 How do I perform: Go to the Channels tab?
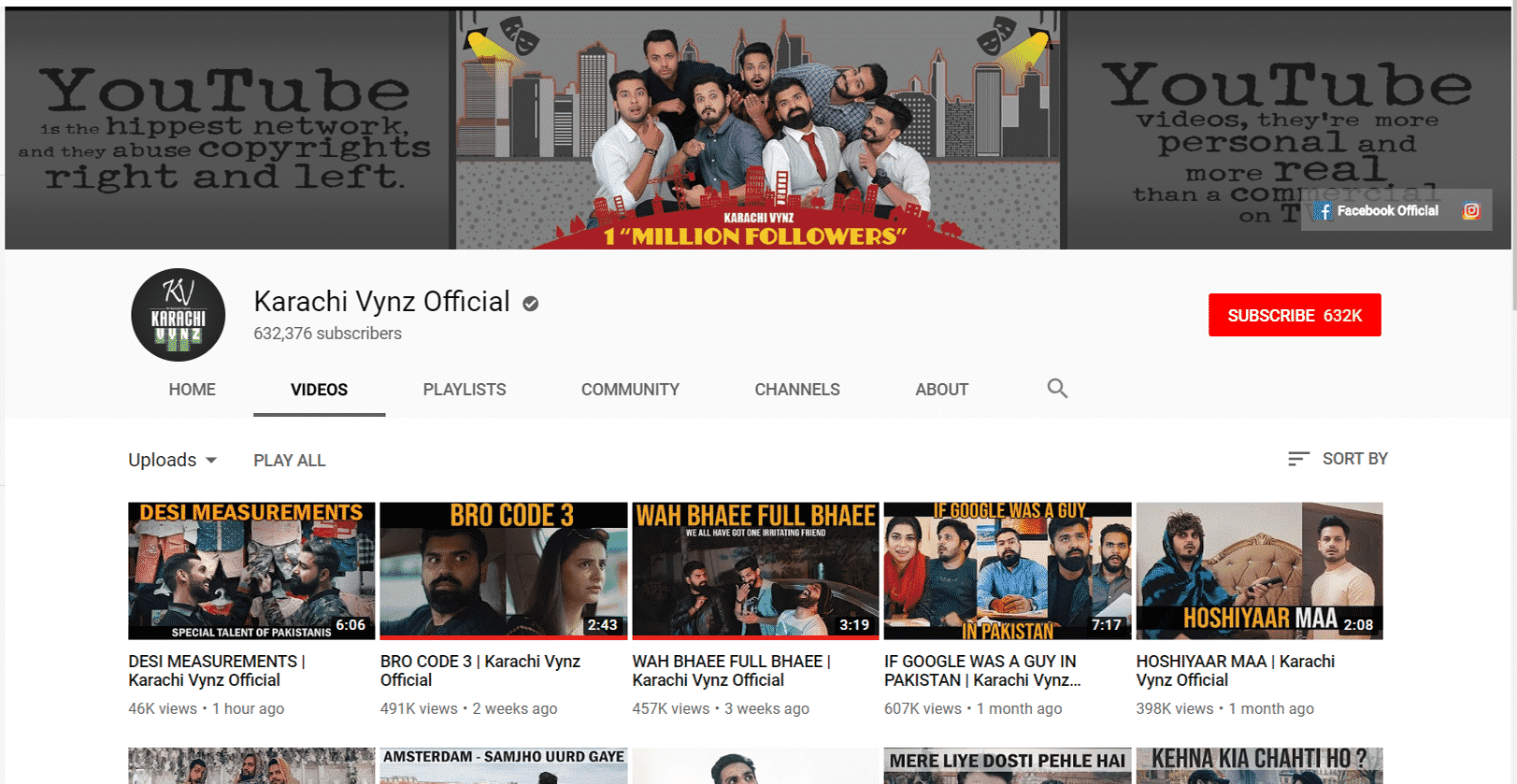click(797, 390)
